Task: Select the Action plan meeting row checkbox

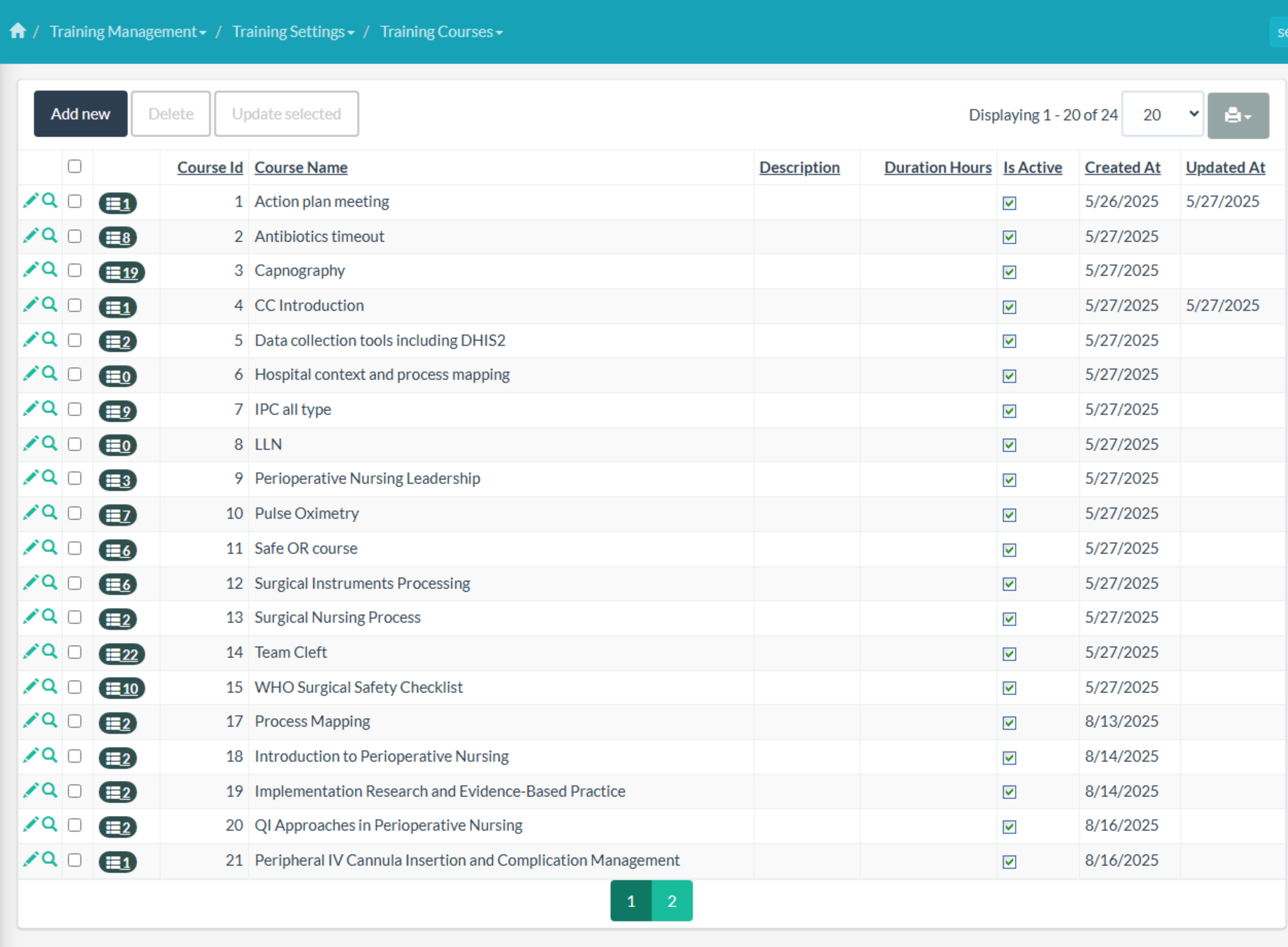Action: (75, 201)
